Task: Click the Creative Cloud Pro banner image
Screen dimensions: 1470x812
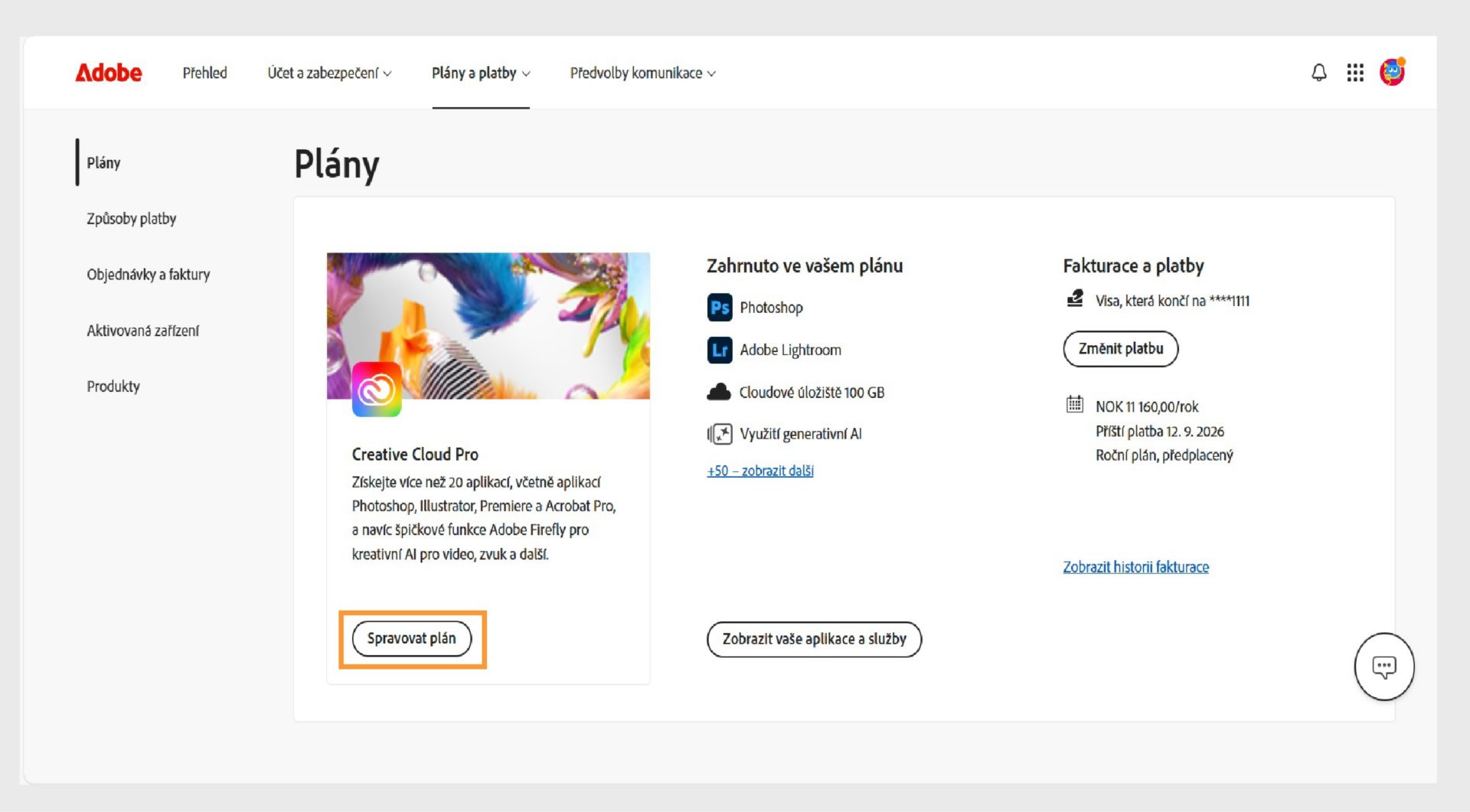Action: (x=488, y=325)
